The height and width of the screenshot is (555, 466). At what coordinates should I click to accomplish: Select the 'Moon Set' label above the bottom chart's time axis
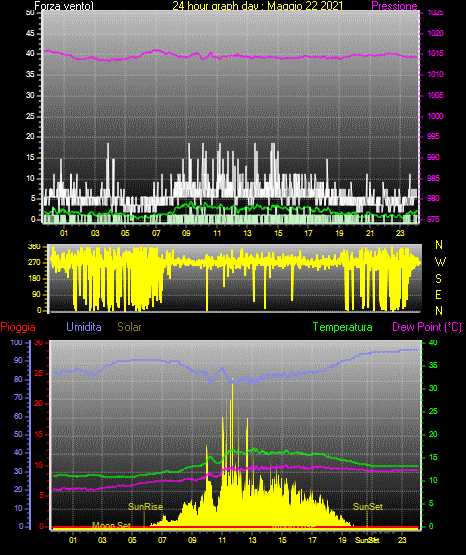[111, 526]
